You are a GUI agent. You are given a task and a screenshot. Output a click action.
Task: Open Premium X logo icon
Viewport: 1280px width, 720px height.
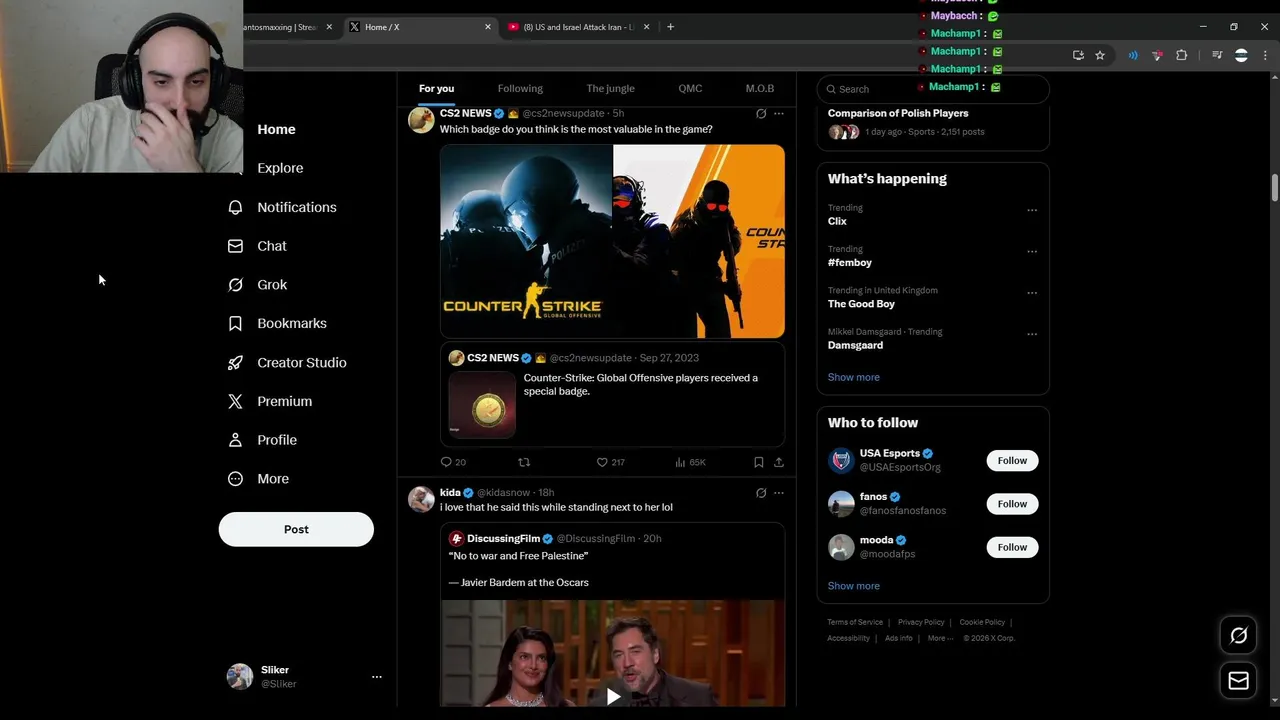point(235,401)
